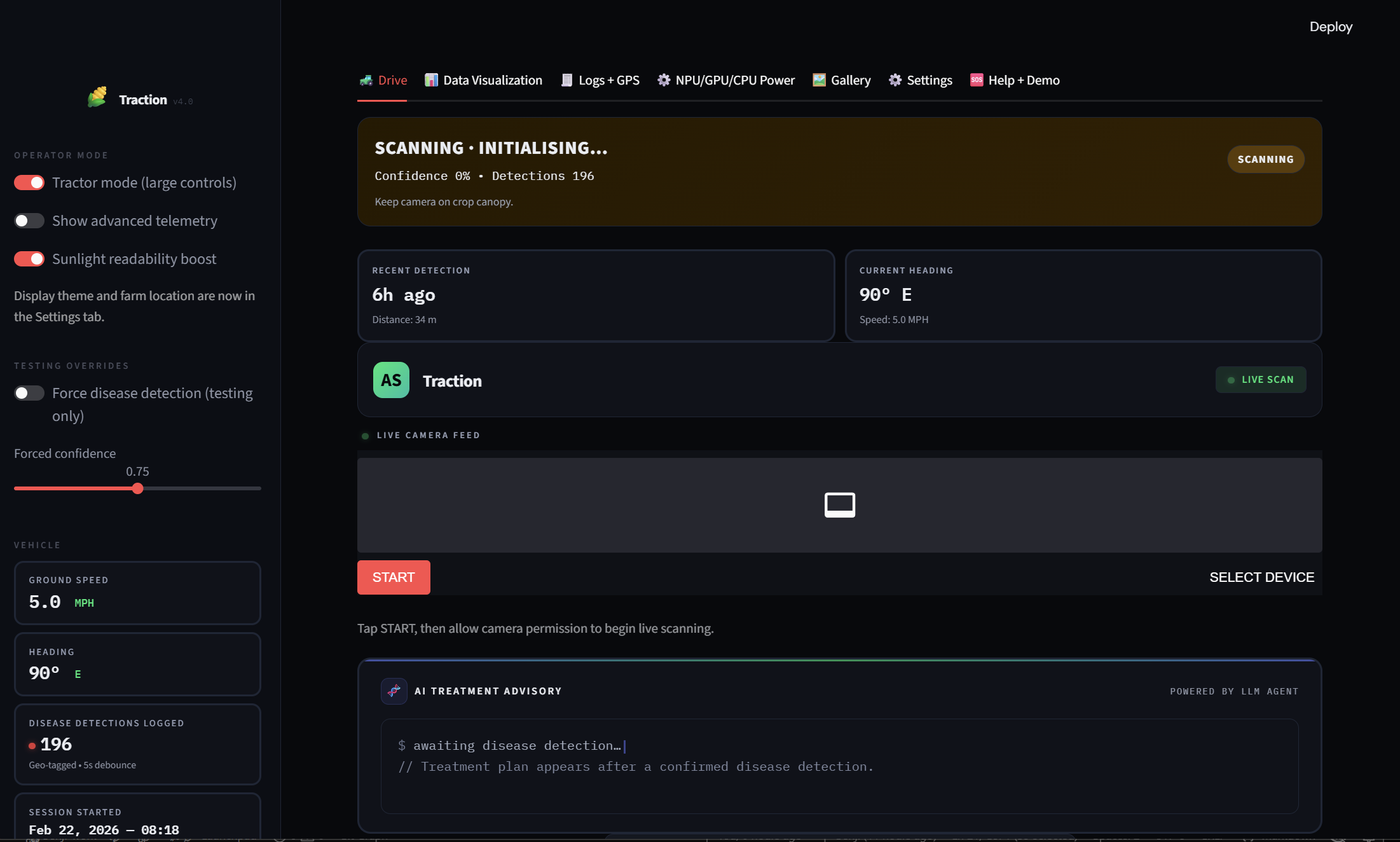Image resolution: width=1400 pixels, height=842 pixels.
Task: Click the Deploy button at top right
Action: point(1331,27)
